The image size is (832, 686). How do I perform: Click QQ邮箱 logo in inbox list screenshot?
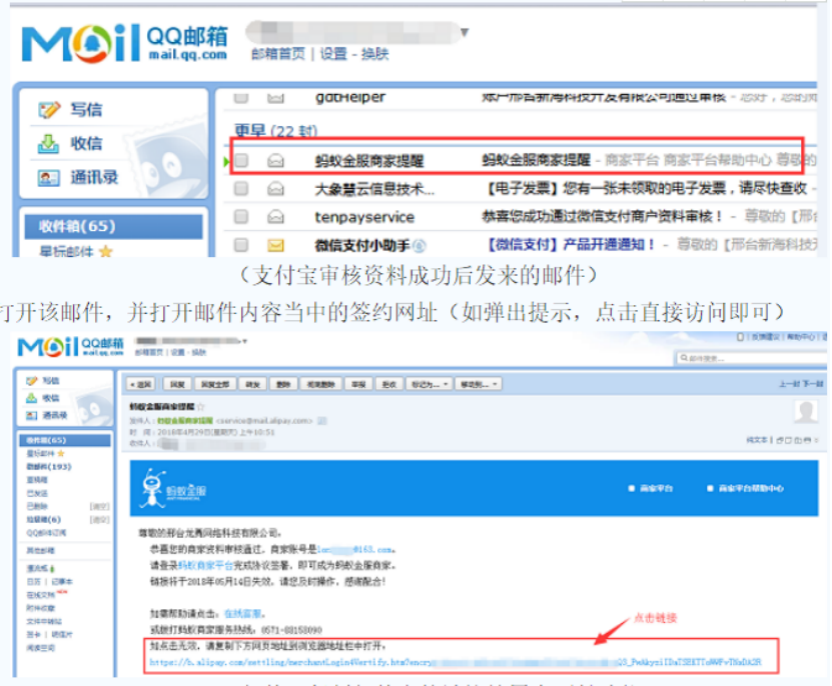[x=125, y=42]
